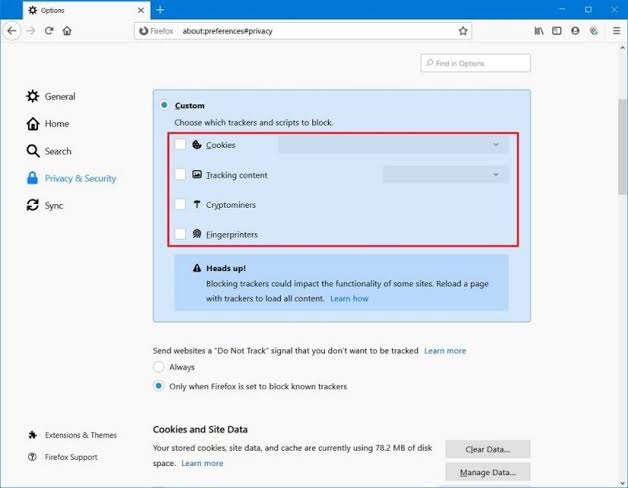Enable the Cookies checkbox
Viewport: 628px width, 488px height.
tap(180, 144)
